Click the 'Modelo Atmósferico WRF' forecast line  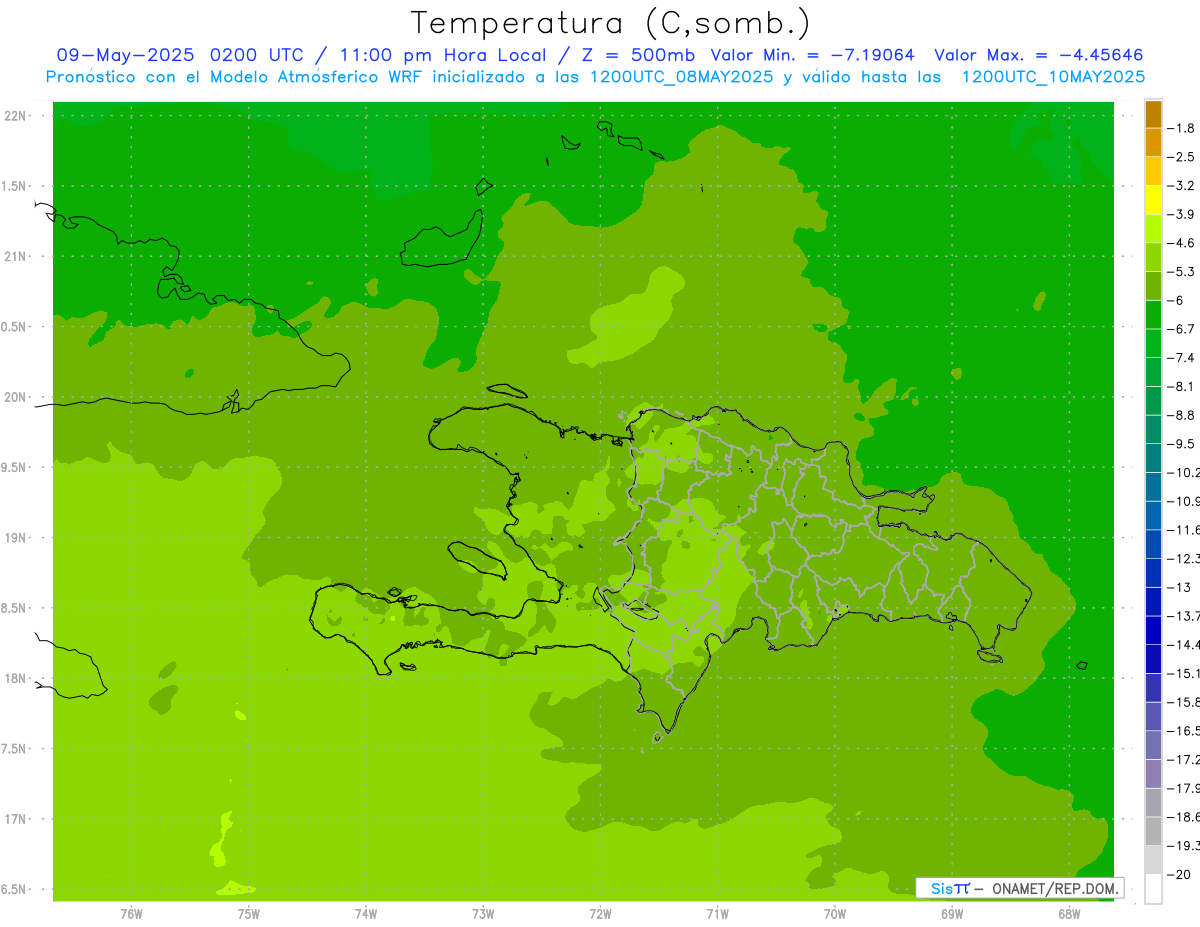pyautogui.click(x=595, y=77)
